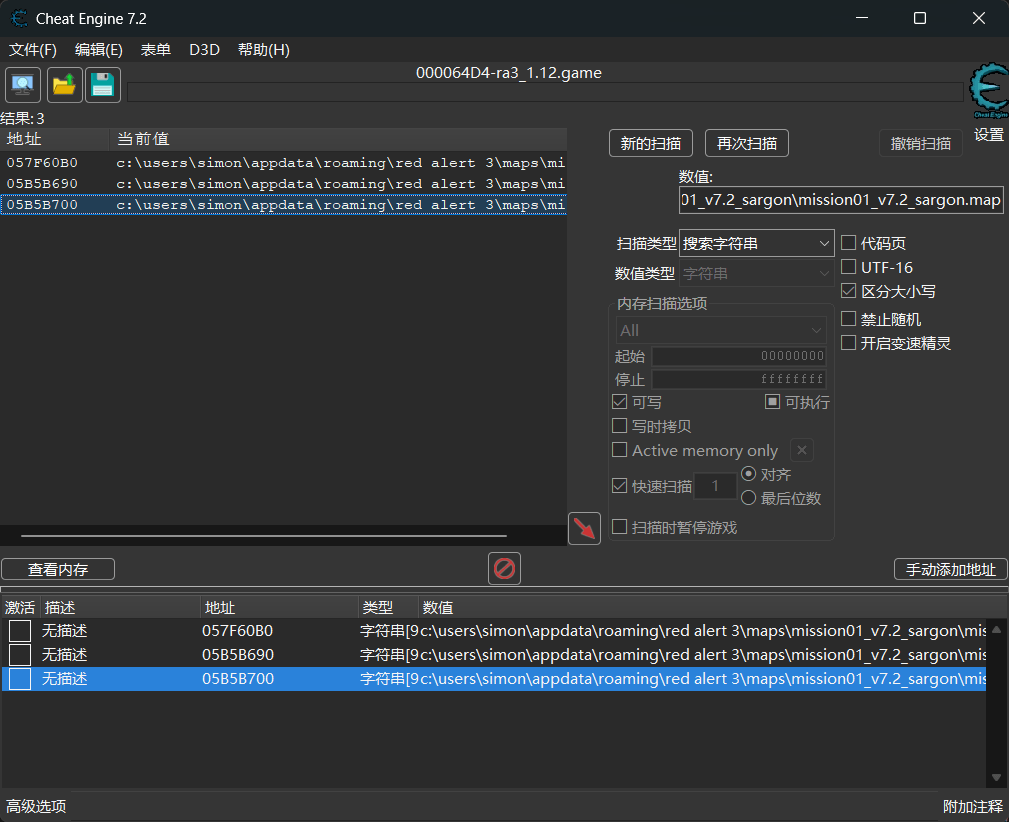
Task: Click the 数值 column header in address list
Action: [x=712, y=607]
